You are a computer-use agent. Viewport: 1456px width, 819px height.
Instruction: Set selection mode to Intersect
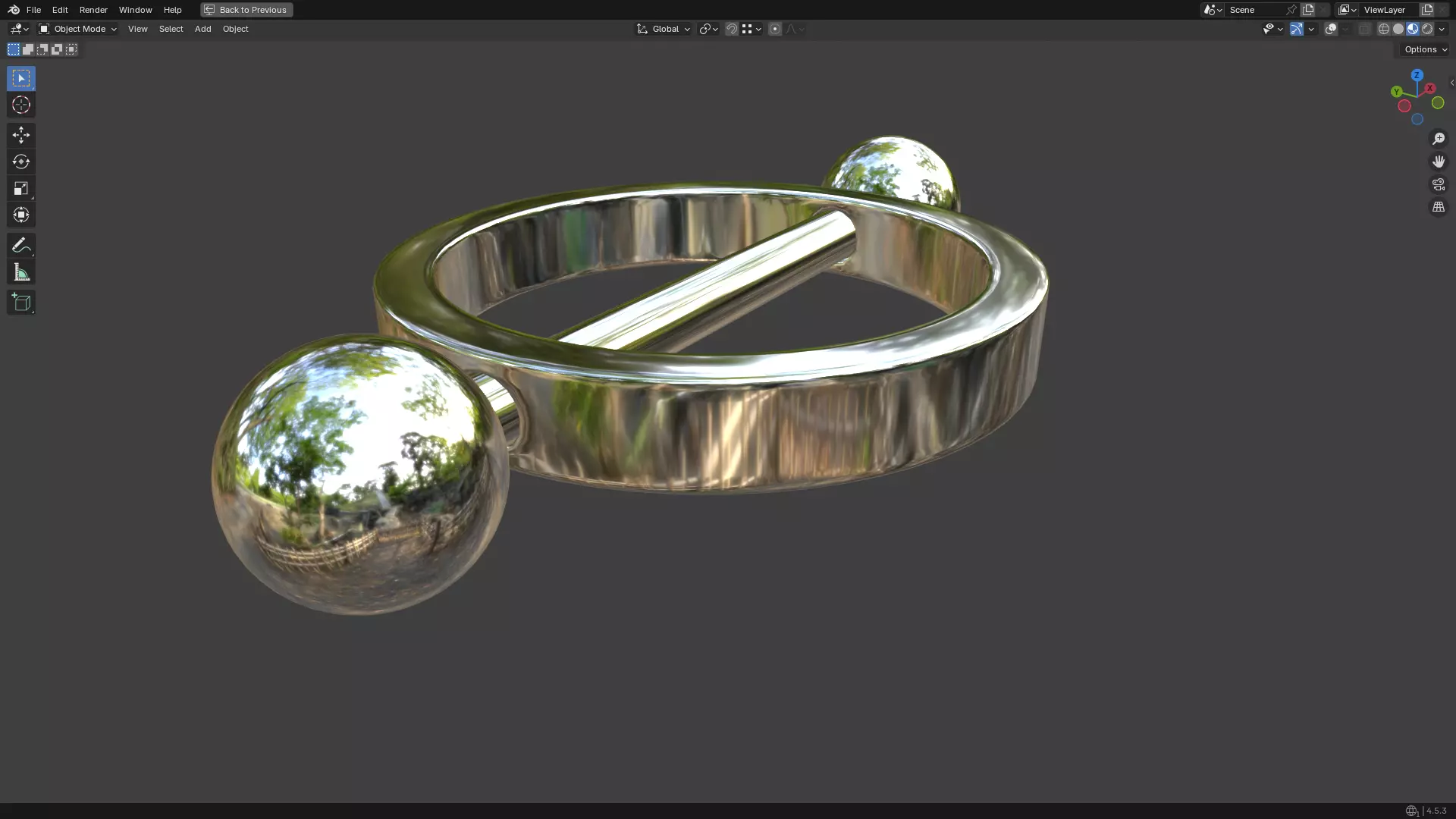pos(71,49)
